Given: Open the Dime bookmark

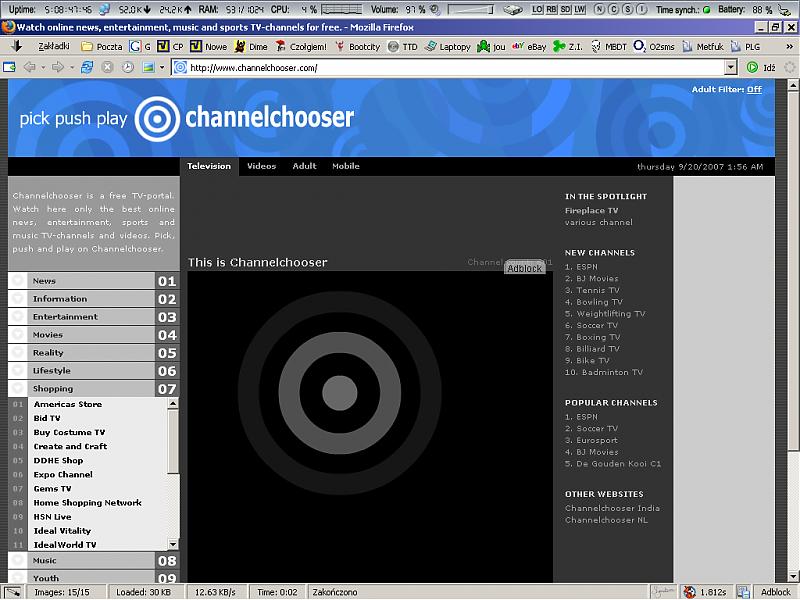Looking at the screenshot, I should pyautogui.click(x=251, y=46).
